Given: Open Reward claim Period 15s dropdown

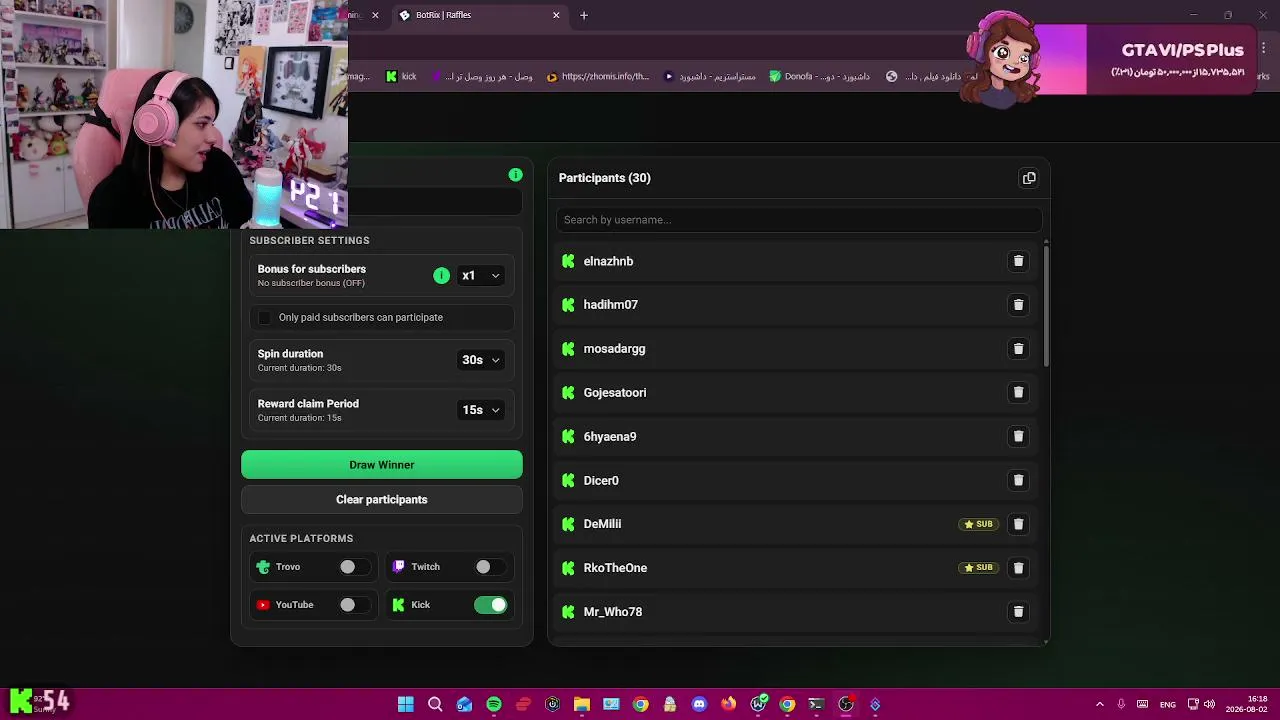Looking at the screenshot, I should (480, 410).
